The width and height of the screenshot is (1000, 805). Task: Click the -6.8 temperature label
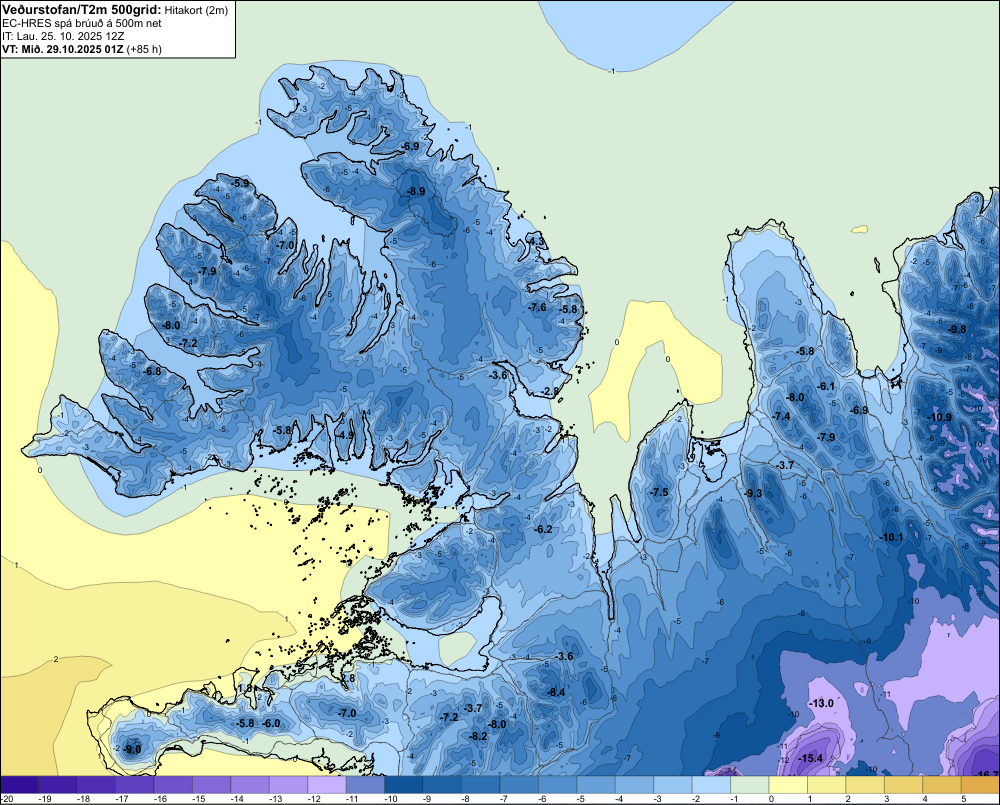pyautogui.click(x=152, y=371)
